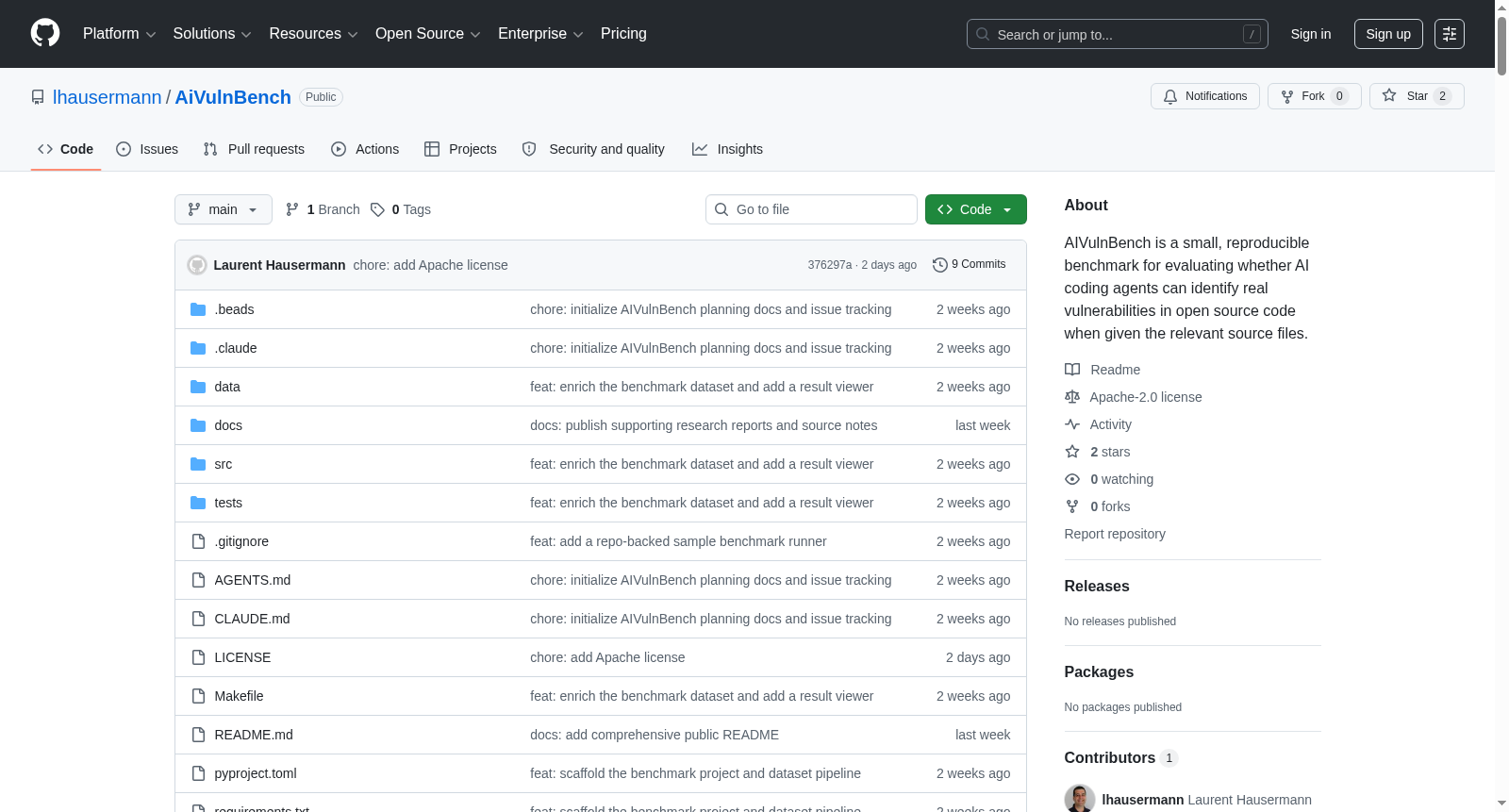Open the green Code clone dropdown
Screen dimensions: 1509x812
pyautogui.click(x=976, y=209)
